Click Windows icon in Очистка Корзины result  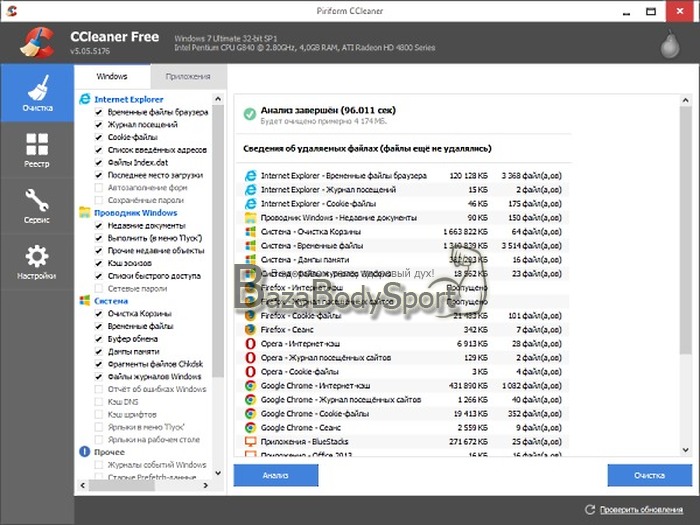point(250,231)
